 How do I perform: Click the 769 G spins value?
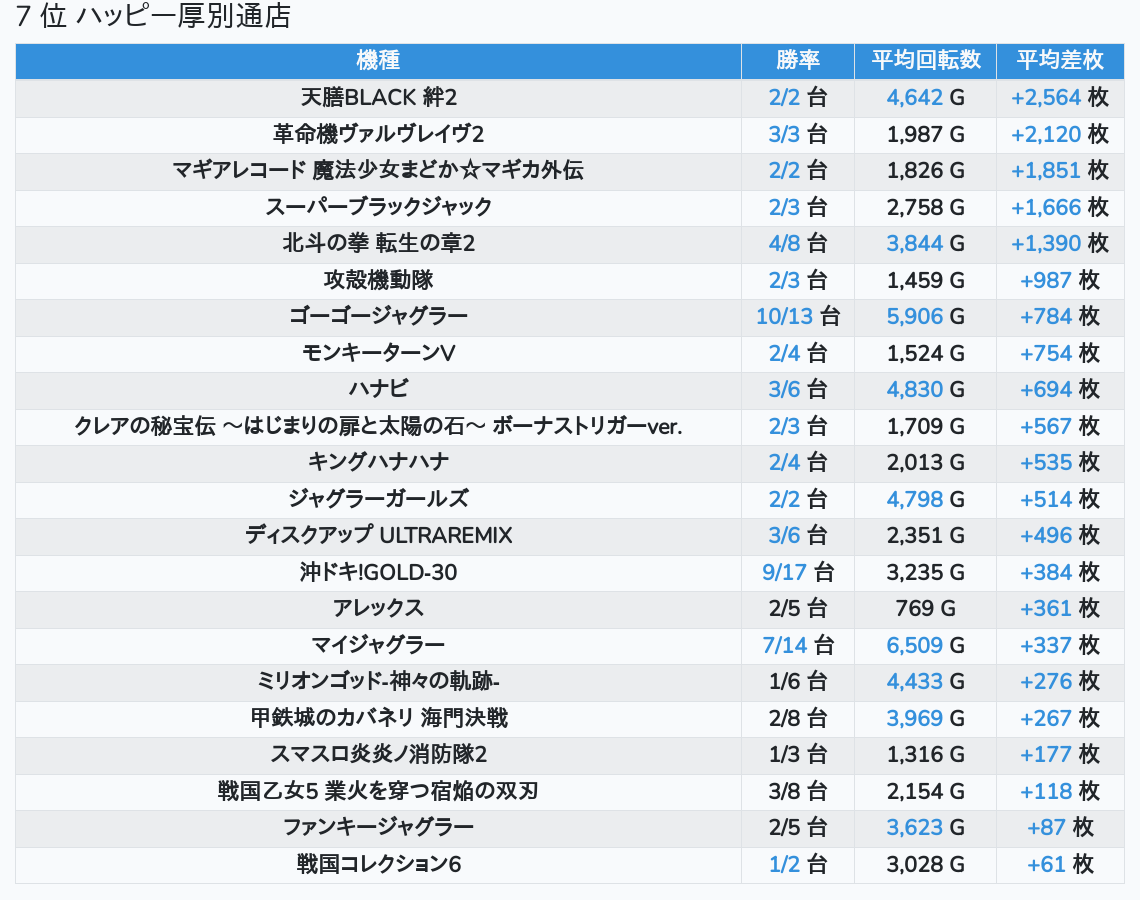926,608
